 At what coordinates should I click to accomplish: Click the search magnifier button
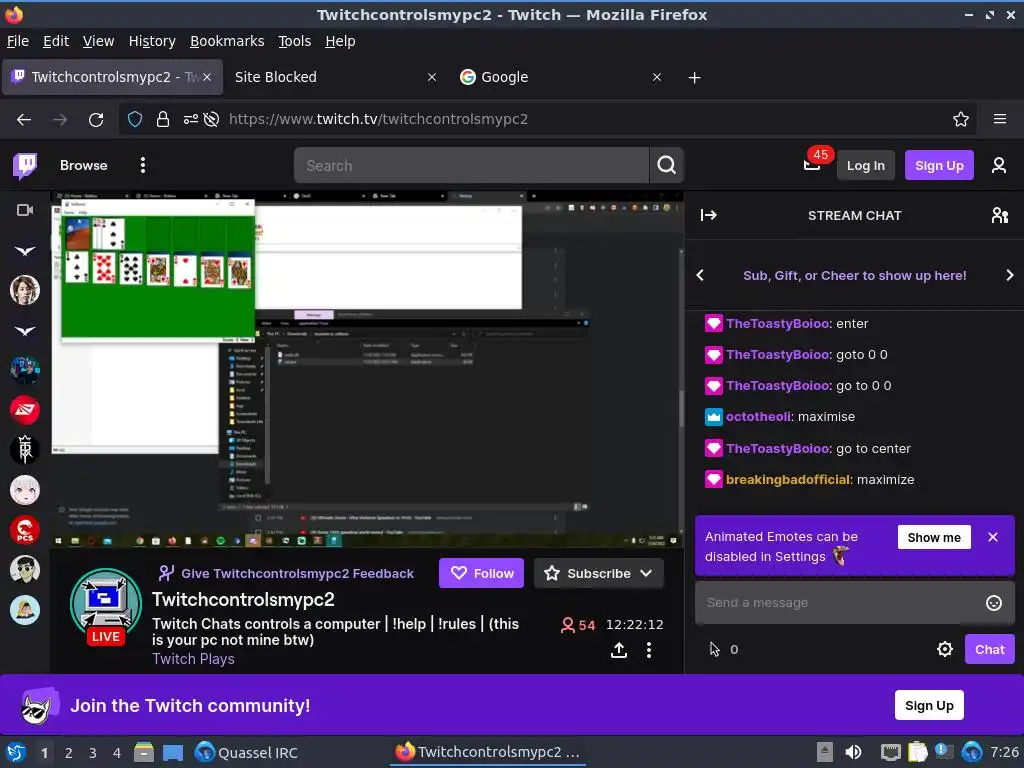[x=666, y=165]
